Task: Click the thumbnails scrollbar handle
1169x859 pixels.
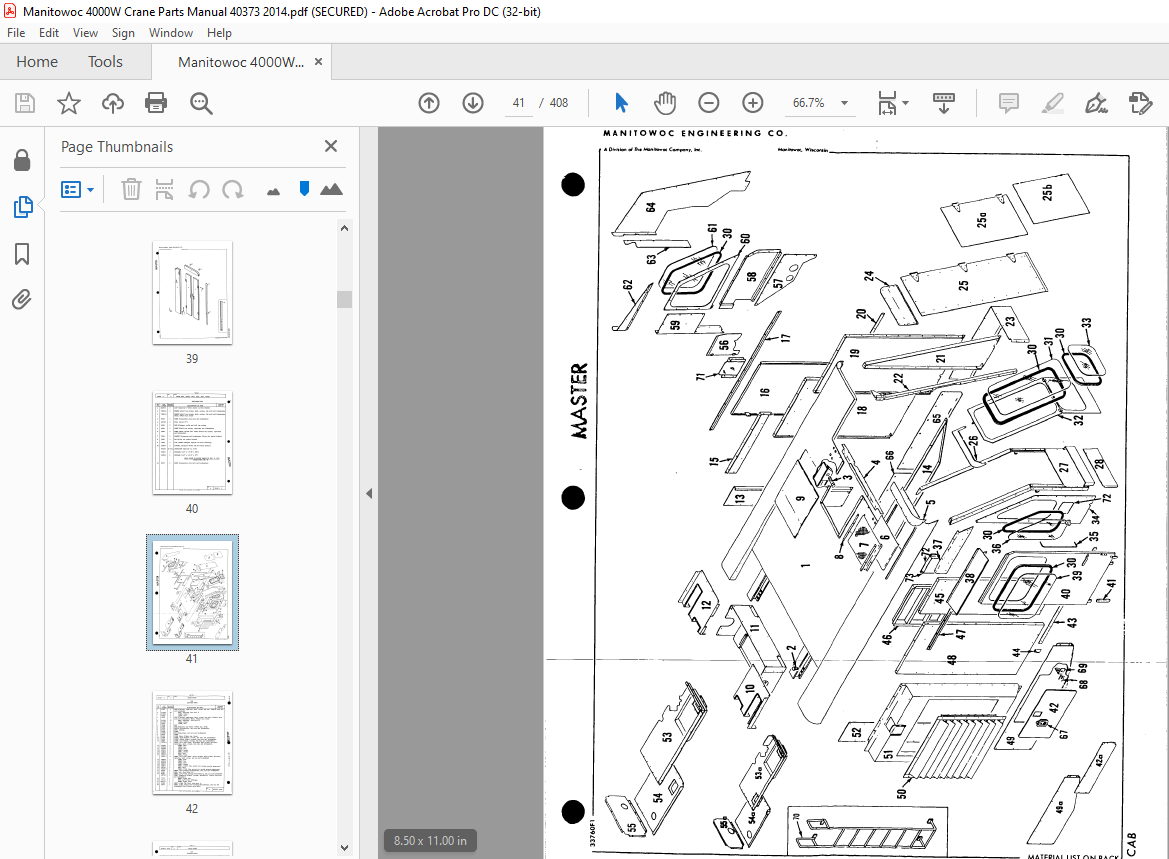Action: tap(344, 299)
